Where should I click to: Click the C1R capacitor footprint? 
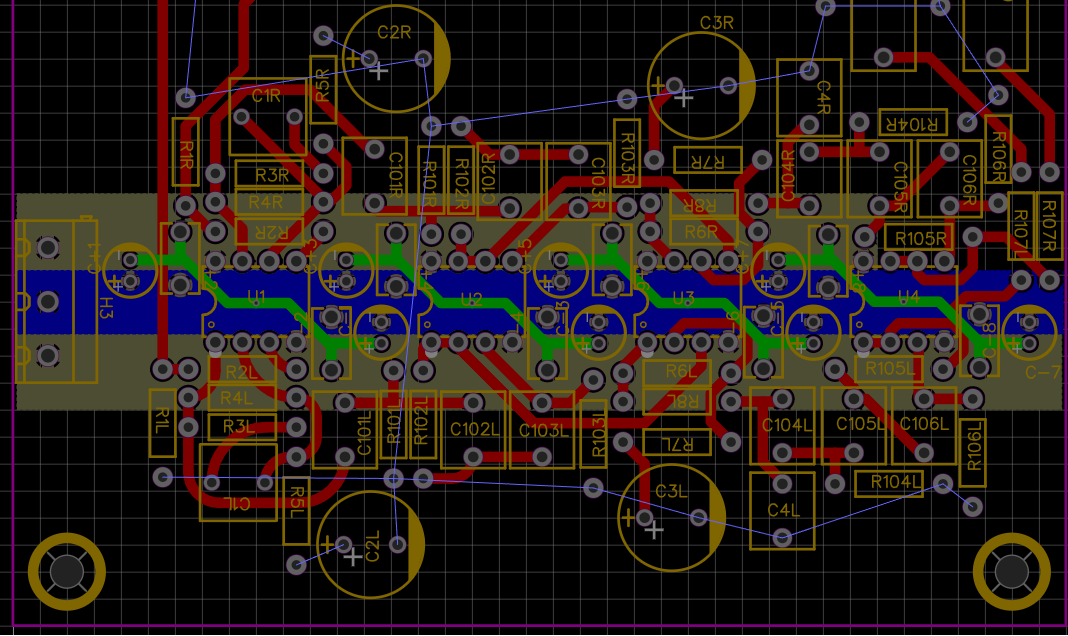click(266, 116)
